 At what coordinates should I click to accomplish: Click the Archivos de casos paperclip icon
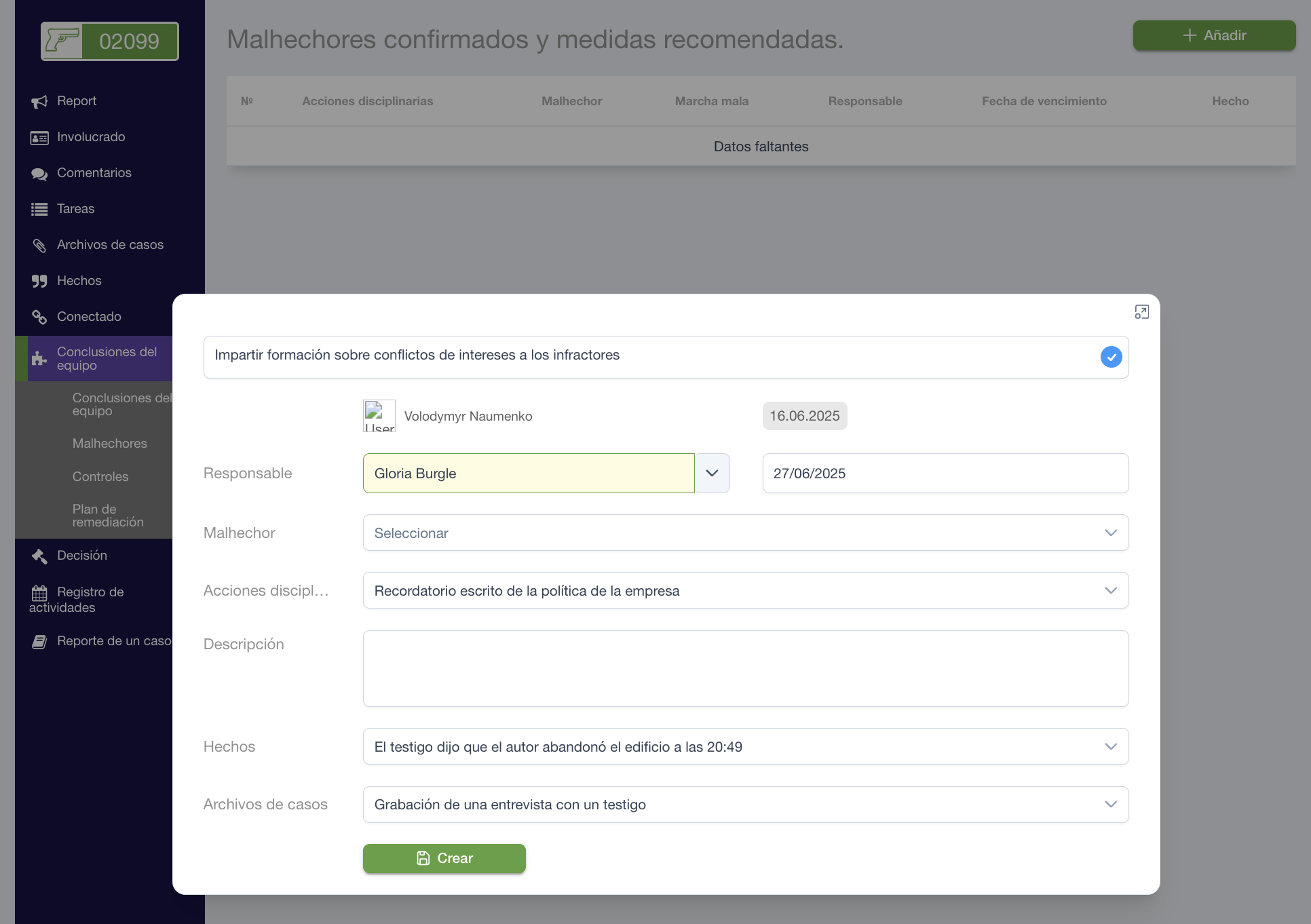[39, 246]
